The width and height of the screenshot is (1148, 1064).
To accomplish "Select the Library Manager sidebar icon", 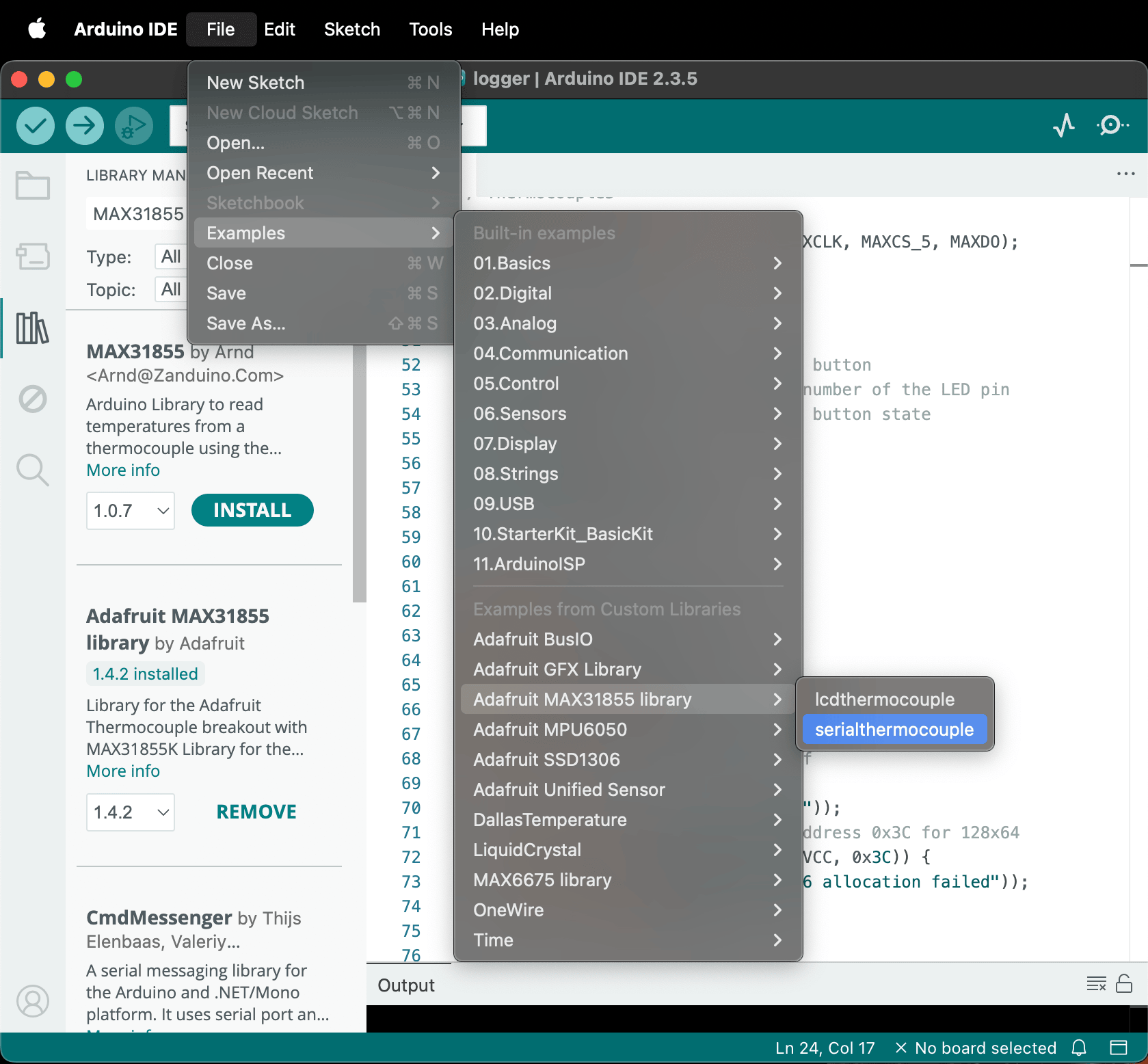I will [x=32, y=328].
